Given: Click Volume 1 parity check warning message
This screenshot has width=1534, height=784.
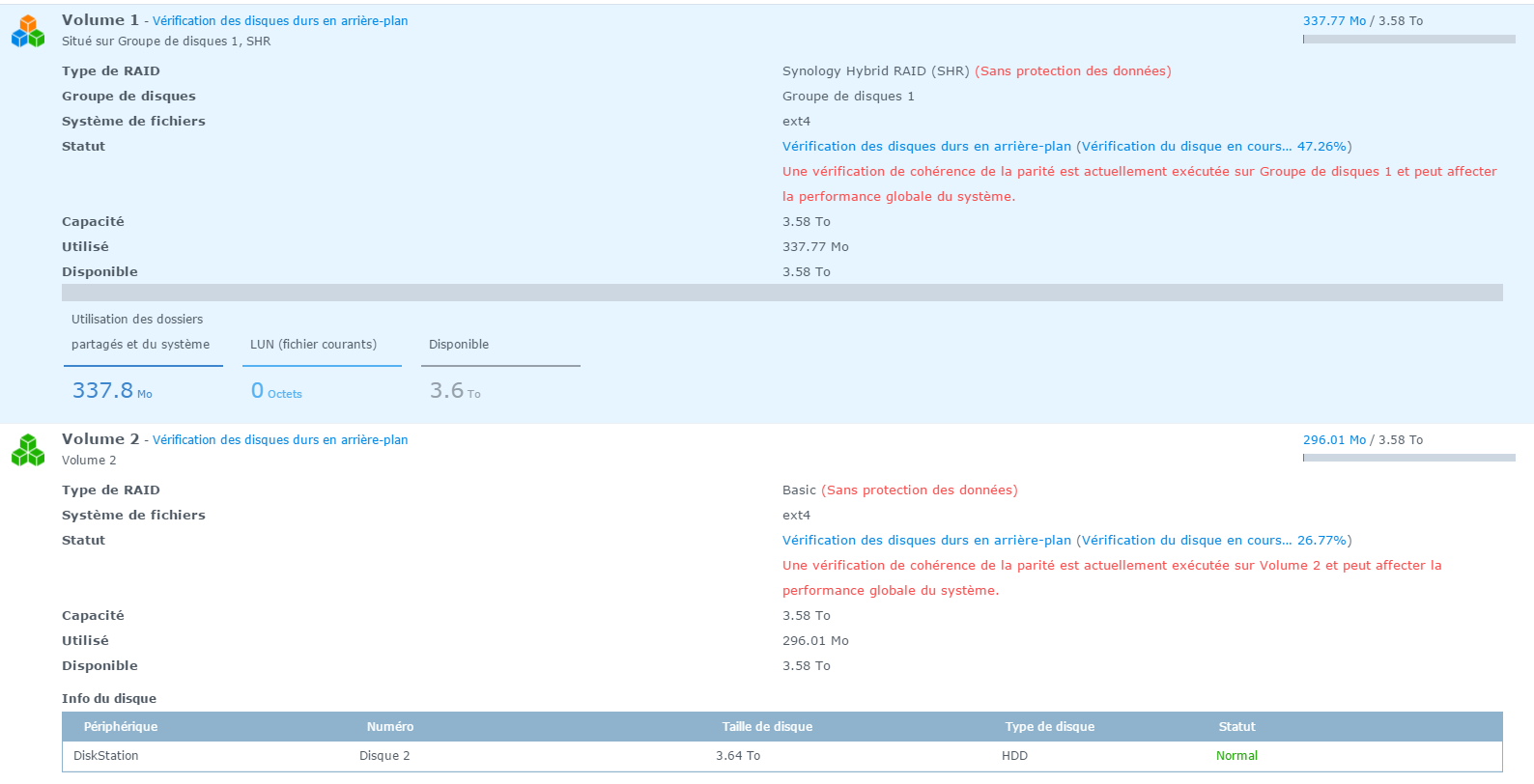Looking at the screenshot, I should 1140,183.
